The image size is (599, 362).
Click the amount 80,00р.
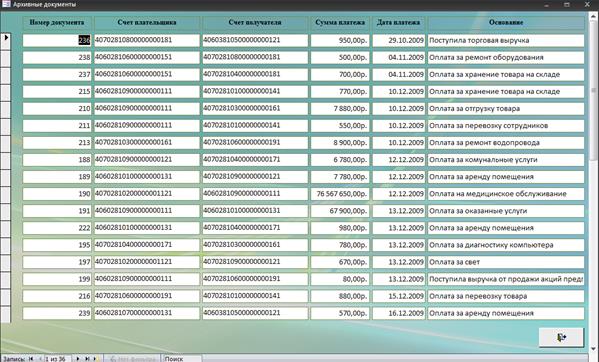(340, 279)
